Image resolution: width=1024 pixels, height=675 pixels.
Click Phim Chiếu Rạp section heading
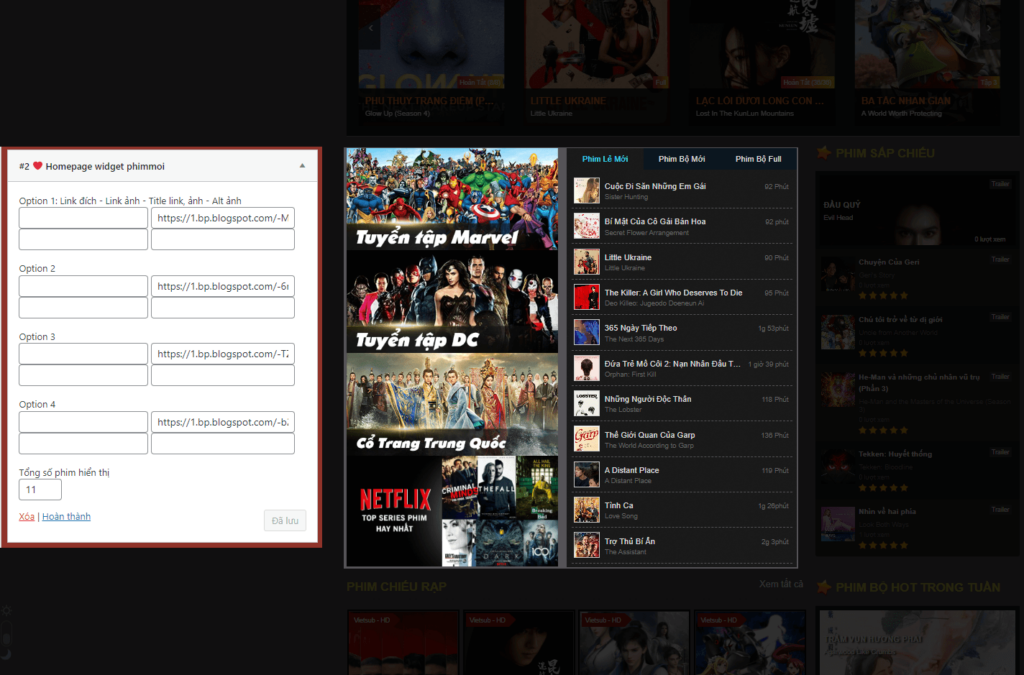pos(397,586)
